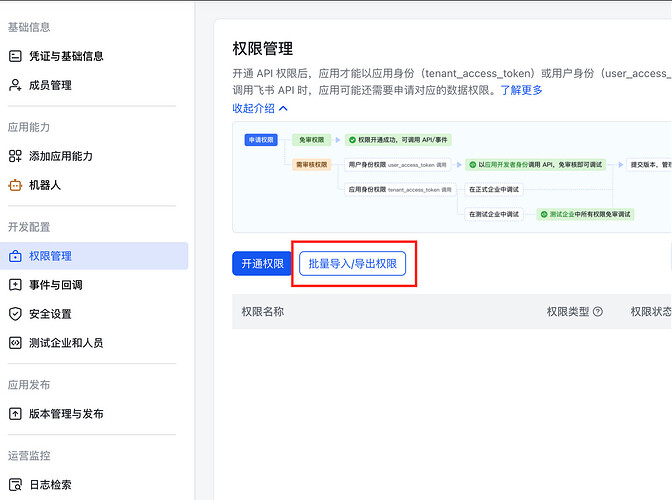The height and width of the screenshot is (500, 672).
Task: Click 批量导入/导出权限 button
Action: pyautogui.click(x=352, y=263)
